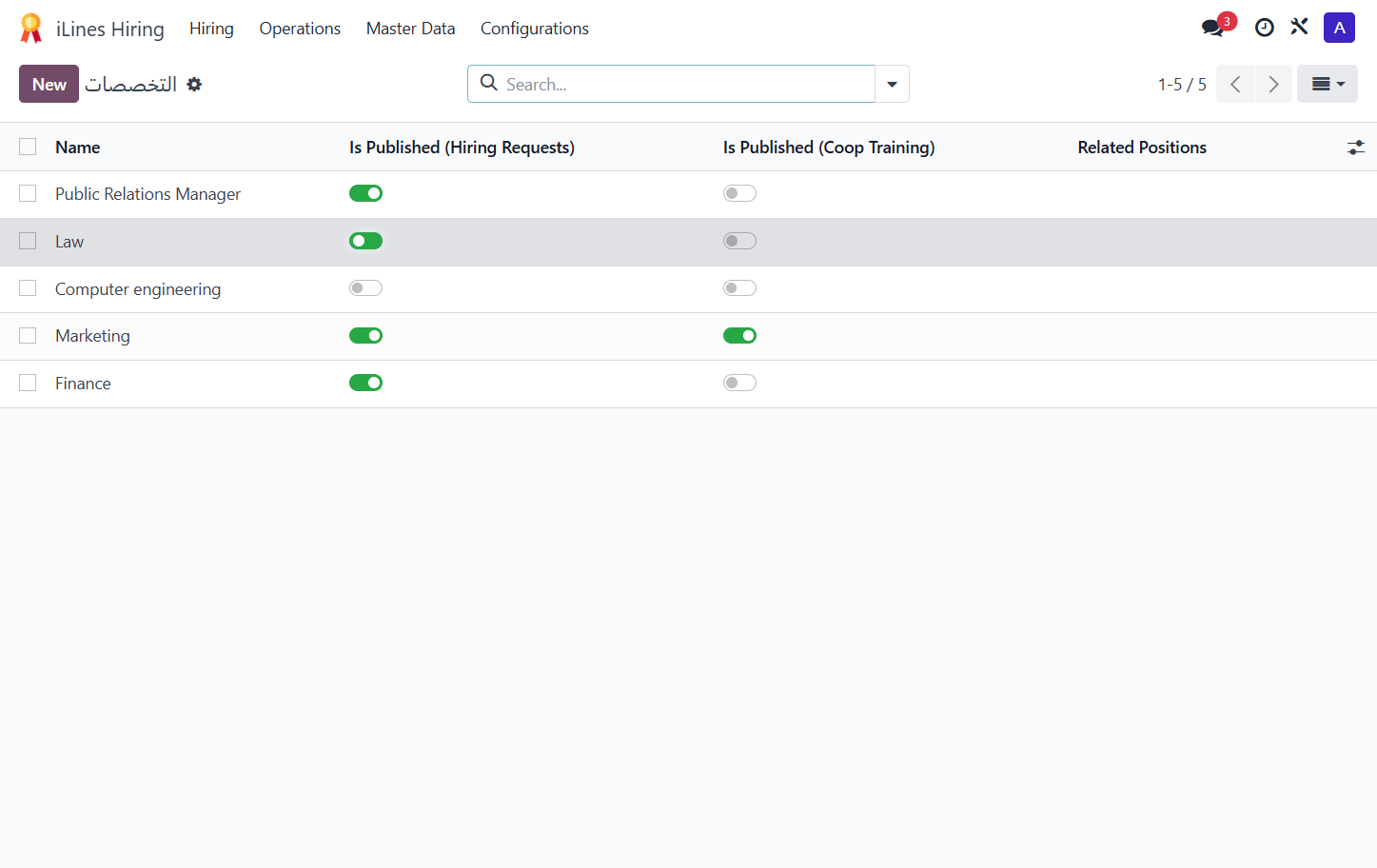
Task: Disable Hiring Requests publishing for Finance
Action: [x=365, y=383]
